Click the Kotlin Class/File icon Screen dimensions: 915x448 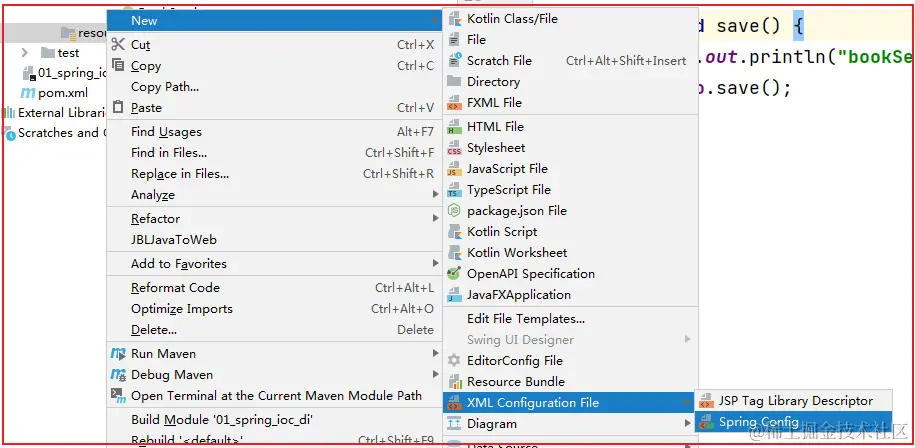(455, 19)
